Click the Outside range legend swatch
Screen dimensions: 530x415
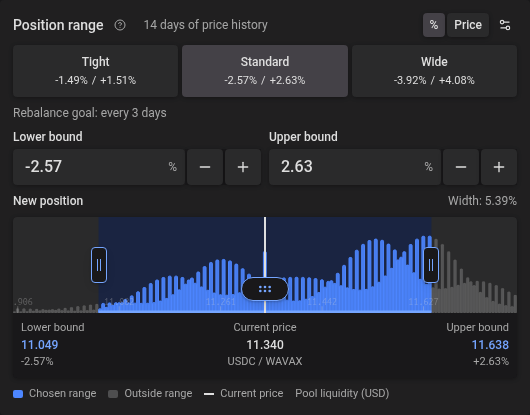113,394
